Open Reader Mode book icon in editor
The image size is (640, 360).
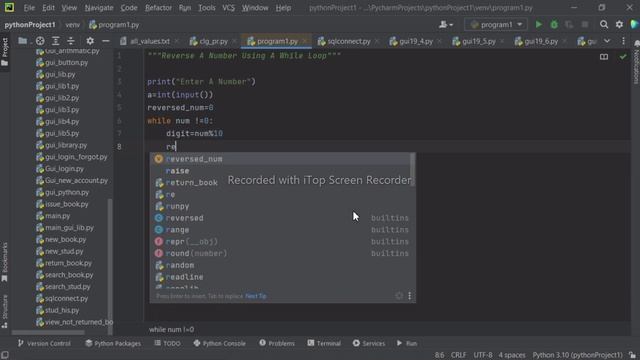coord(604,57)
